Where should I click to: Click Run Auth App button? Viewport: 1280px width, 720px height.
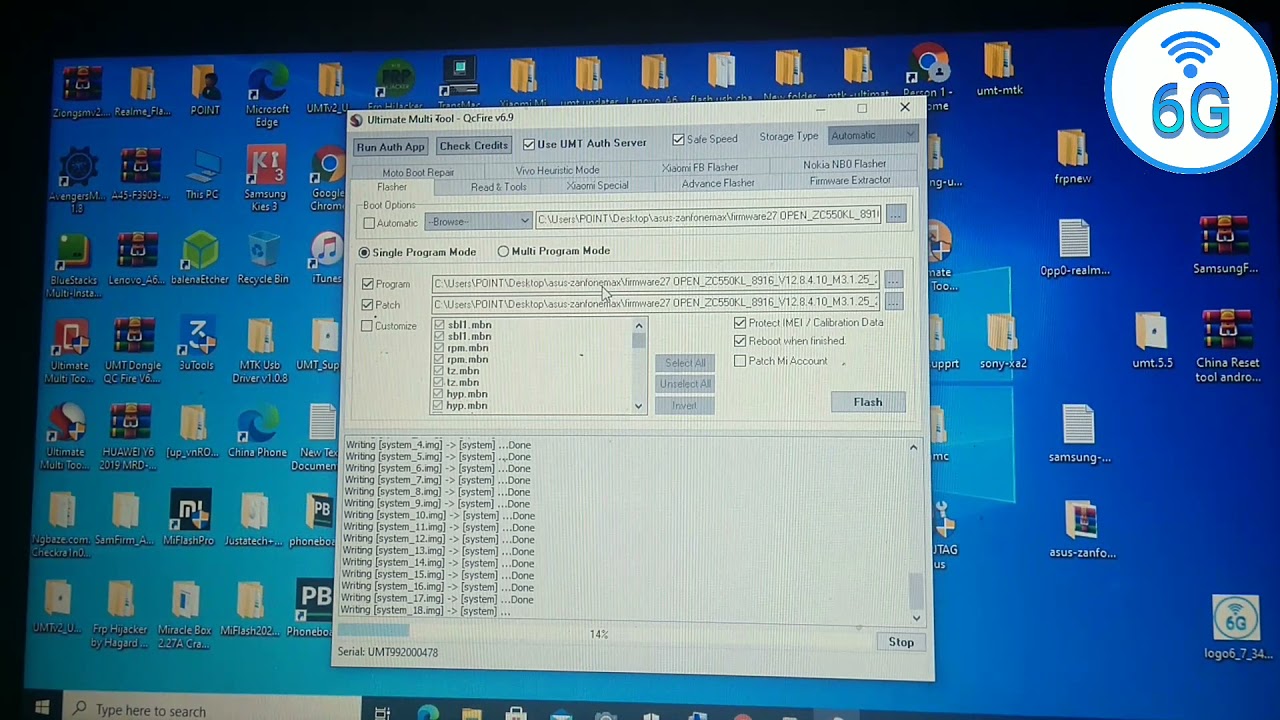(x=391, y=147)
